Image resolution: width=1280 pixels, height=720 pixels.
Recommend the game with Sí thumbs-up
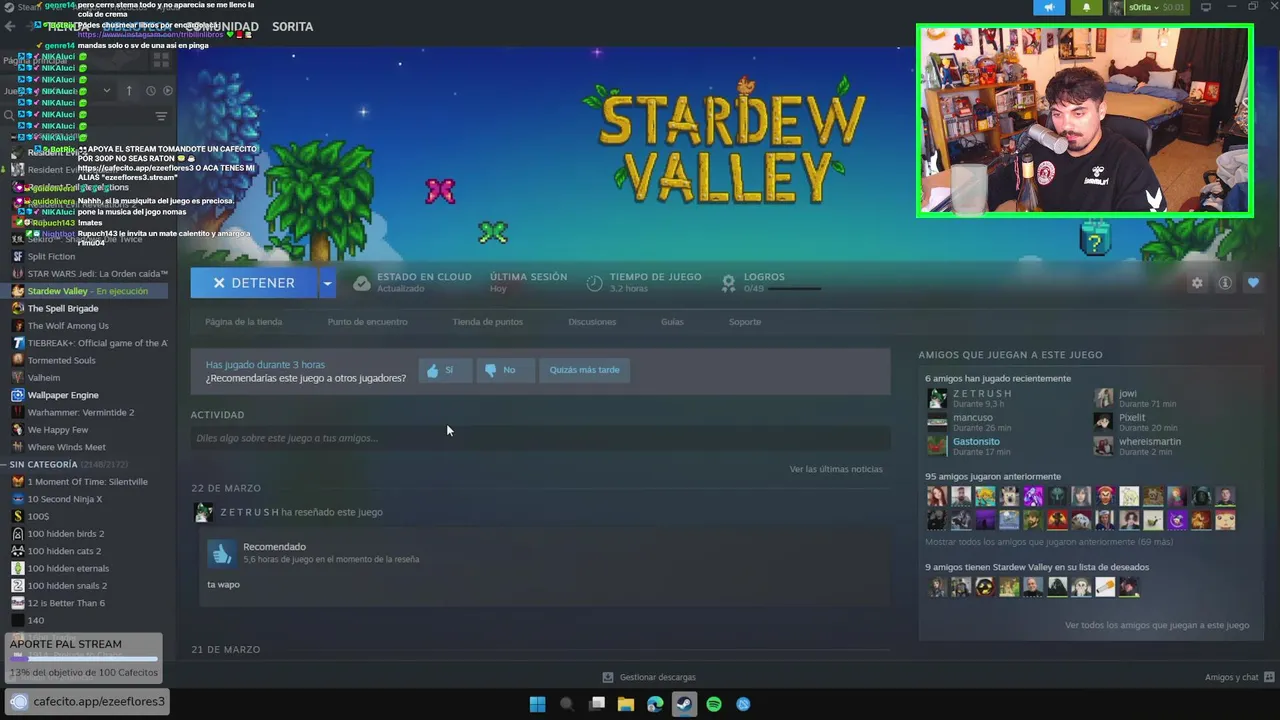pos(444,370)
